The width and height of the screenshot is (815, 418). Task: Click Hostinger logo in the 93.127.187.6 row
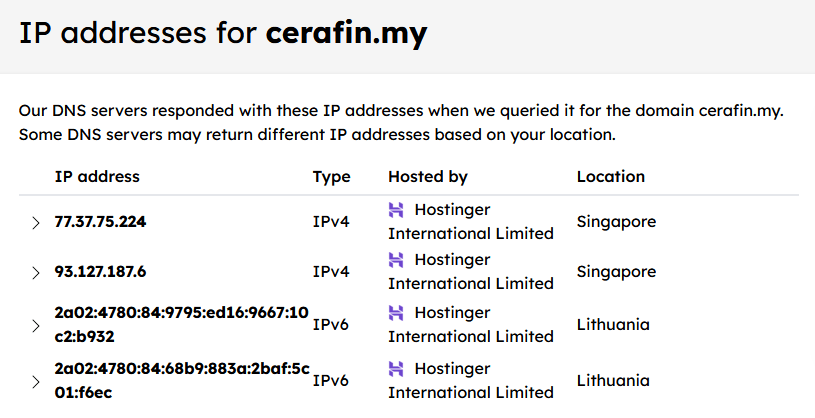[x=397, y=260]
